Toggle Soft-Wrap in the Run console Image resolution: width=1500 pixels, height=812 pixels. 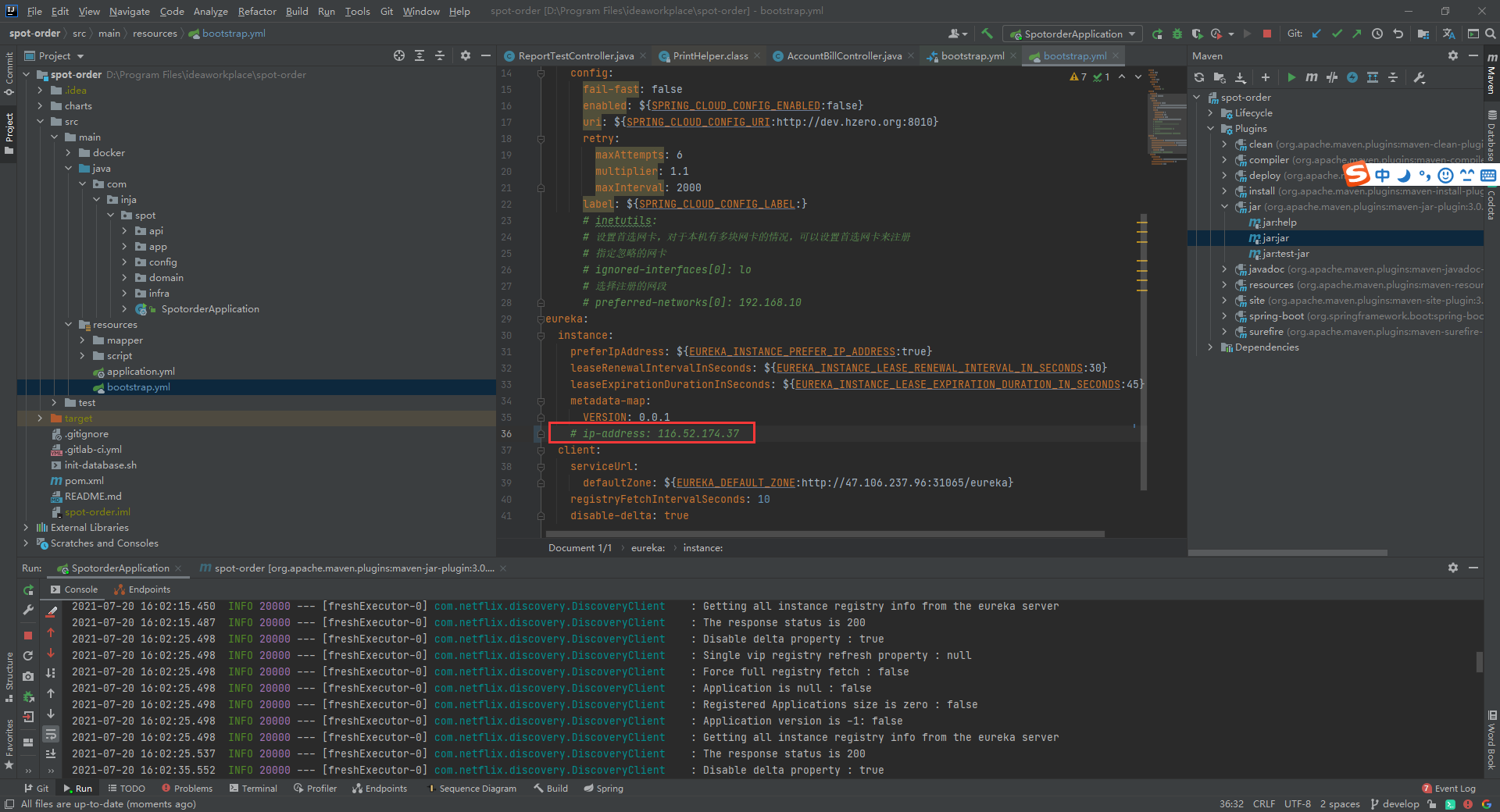(x=51, y=734)
